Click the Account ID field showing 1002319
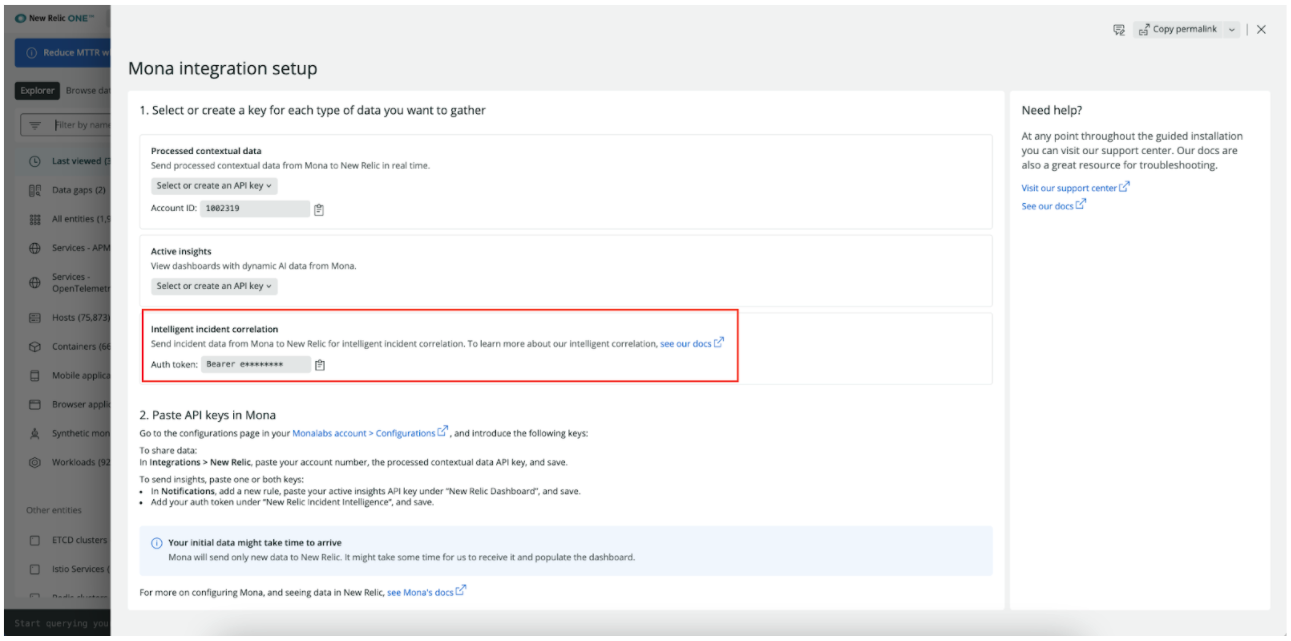The image size is (1291, 641). 255,209
